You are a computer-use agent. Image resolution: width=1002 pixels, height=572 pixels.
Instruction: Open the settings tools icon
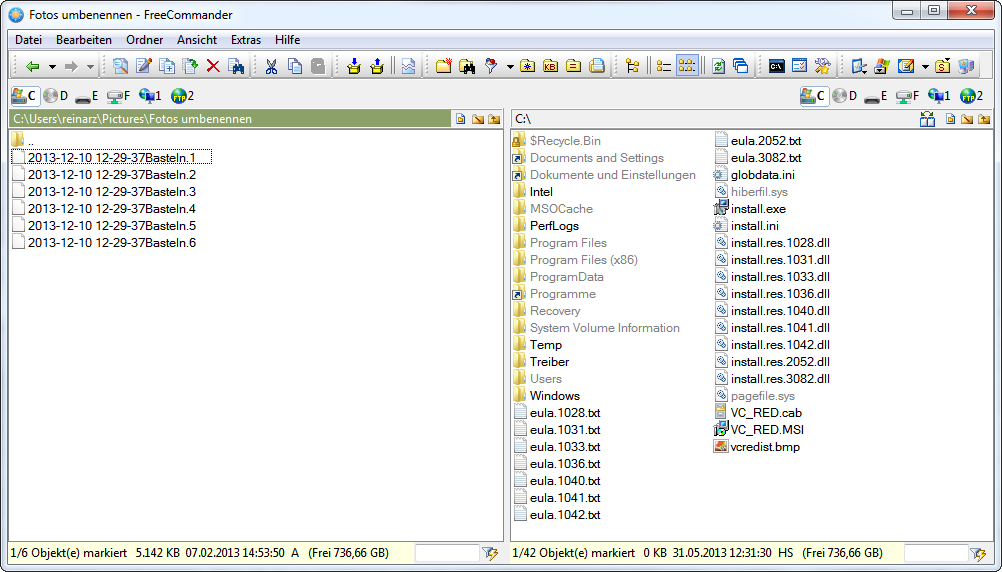(823, 67)
